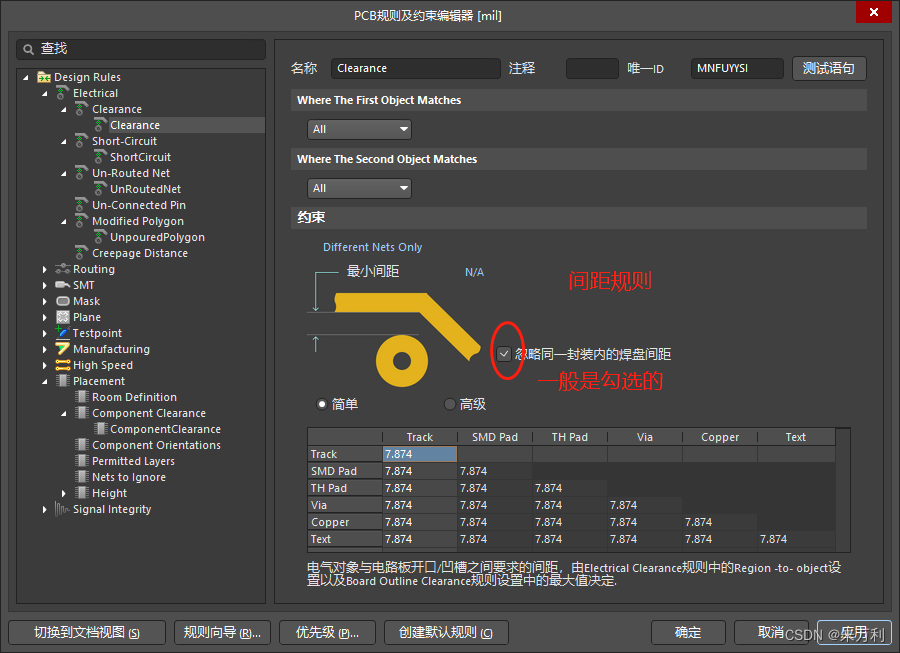The image size is (900, 653).
Task: Open the second object matches All dropdown
Action: pyautogui.click(x=360, y=188)
